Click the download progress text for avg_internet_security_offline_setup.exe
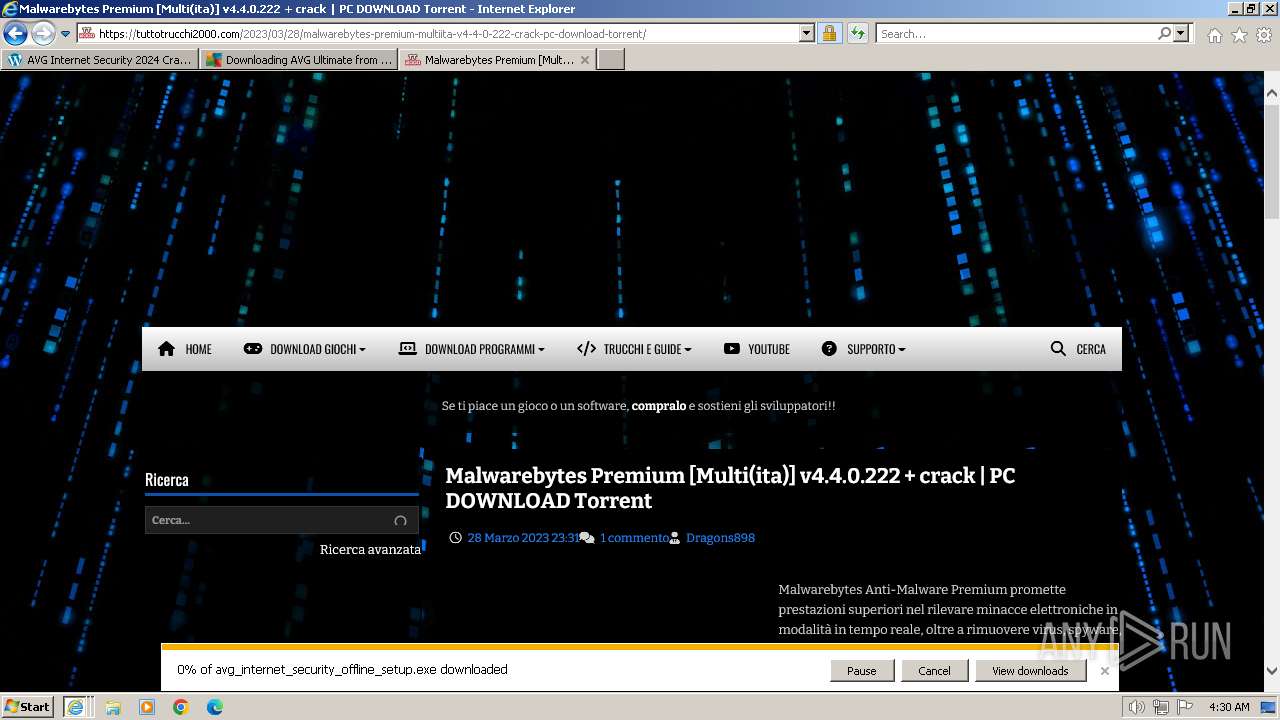This screenshot has width=1280, height=720. point(342,670)
